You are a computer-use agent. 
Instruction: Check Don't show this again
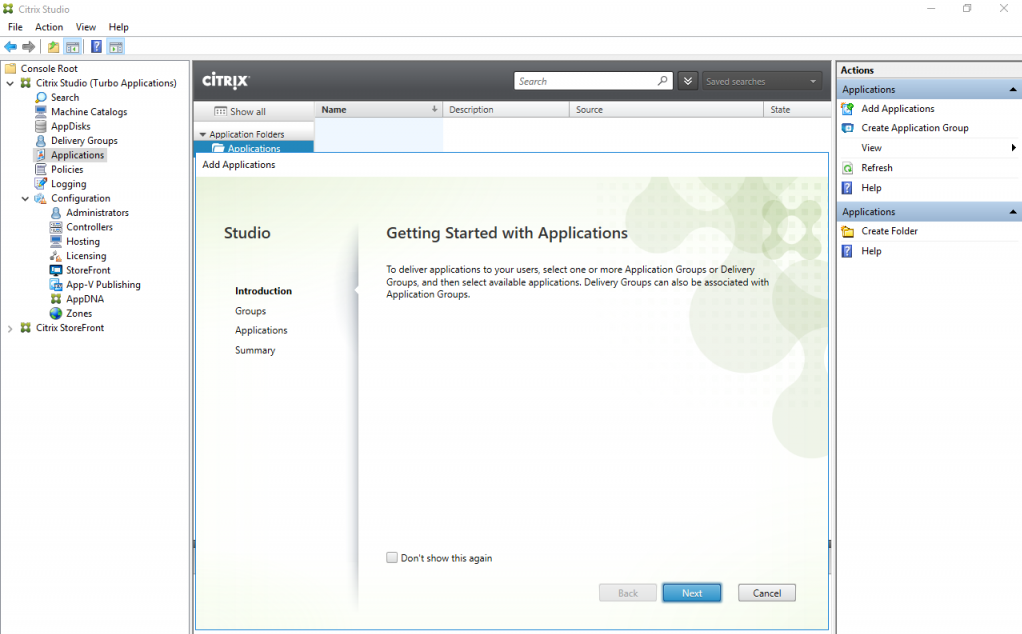pyautogui.click(x=392, y=558)
